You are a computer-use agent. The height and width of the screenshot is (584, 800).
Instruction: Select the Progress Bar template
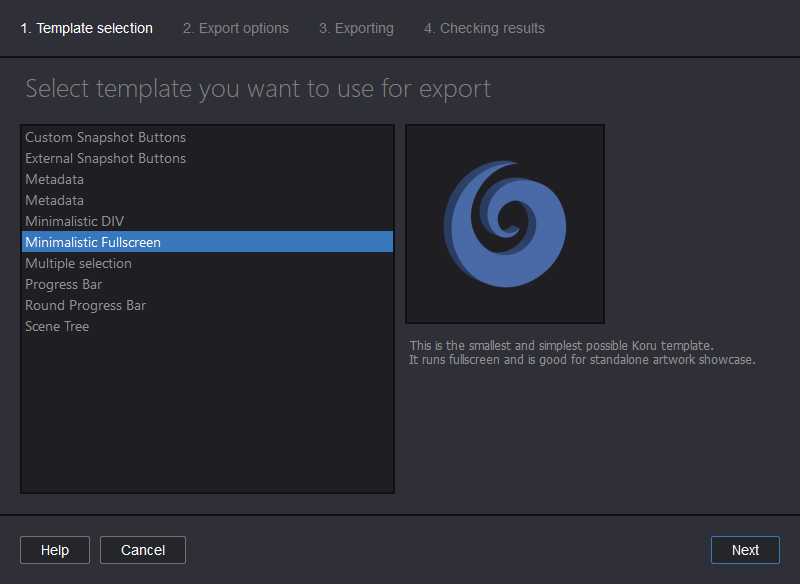coord(63,284)
